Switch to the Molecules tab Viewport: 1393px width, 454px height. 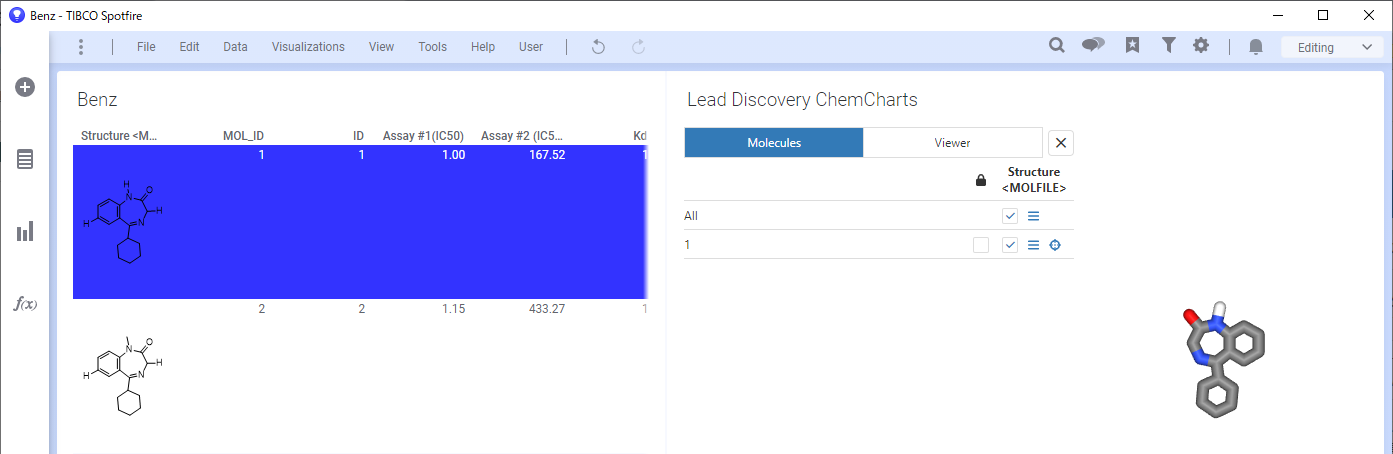coord(774,143)
